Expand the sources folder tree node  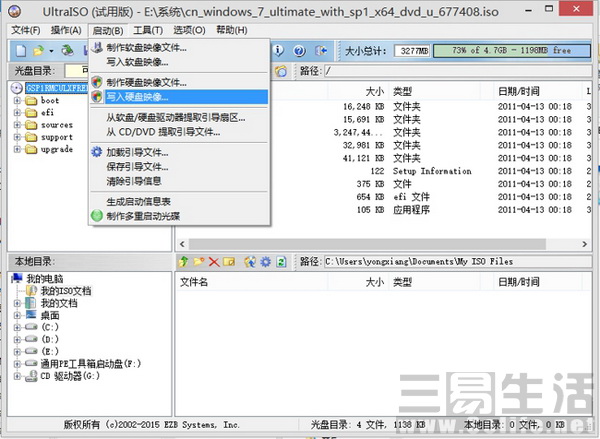click(x=17, y=125)
